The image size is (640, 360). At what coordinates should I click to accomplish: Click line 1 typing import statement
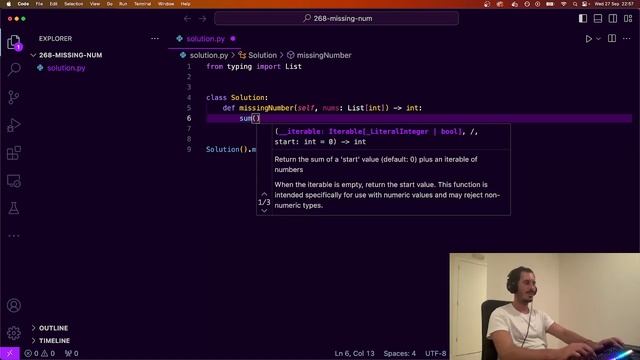coord(254,67)
